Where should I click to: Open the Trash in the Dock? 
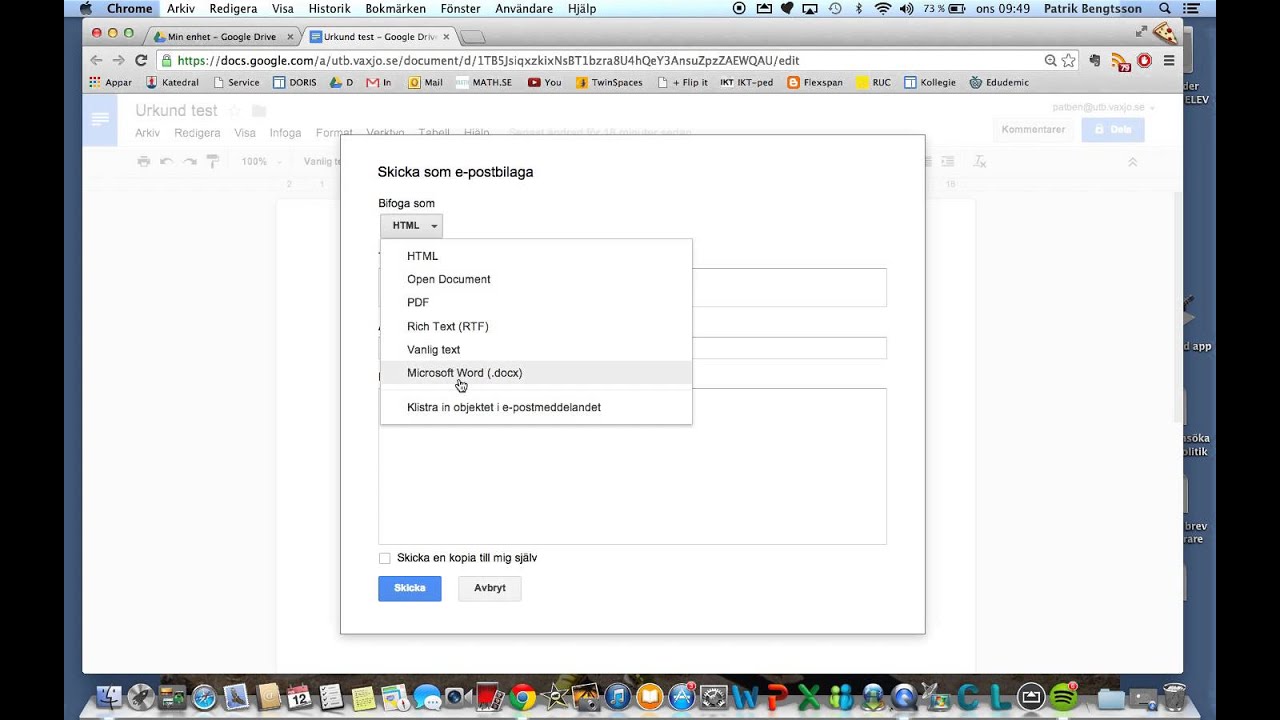[x=1175, y=697]
